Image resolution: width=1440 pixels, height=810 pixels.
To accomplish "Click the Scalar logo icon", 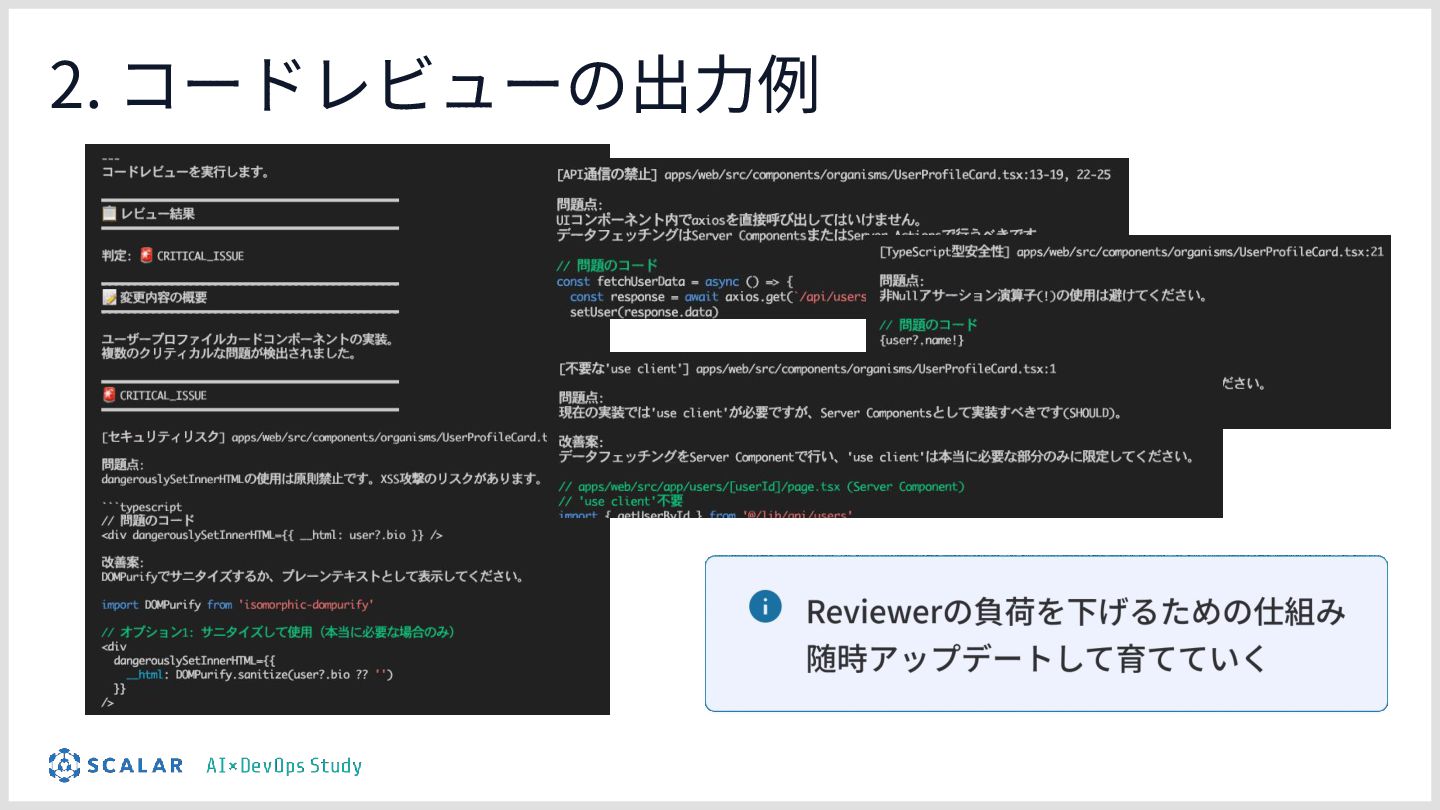I will (x=64, y=765).
